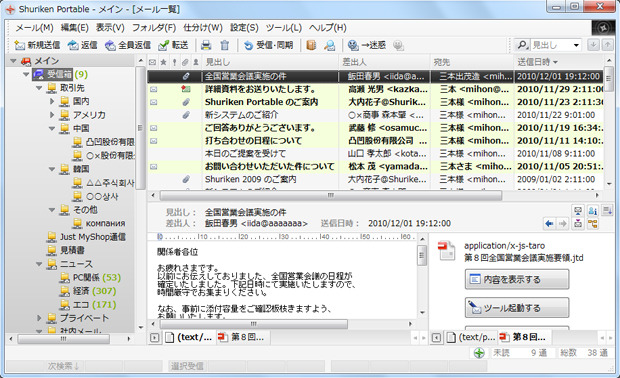
Task: Click the printer icon in the toolbar
Action: click(x=206, y=45)
